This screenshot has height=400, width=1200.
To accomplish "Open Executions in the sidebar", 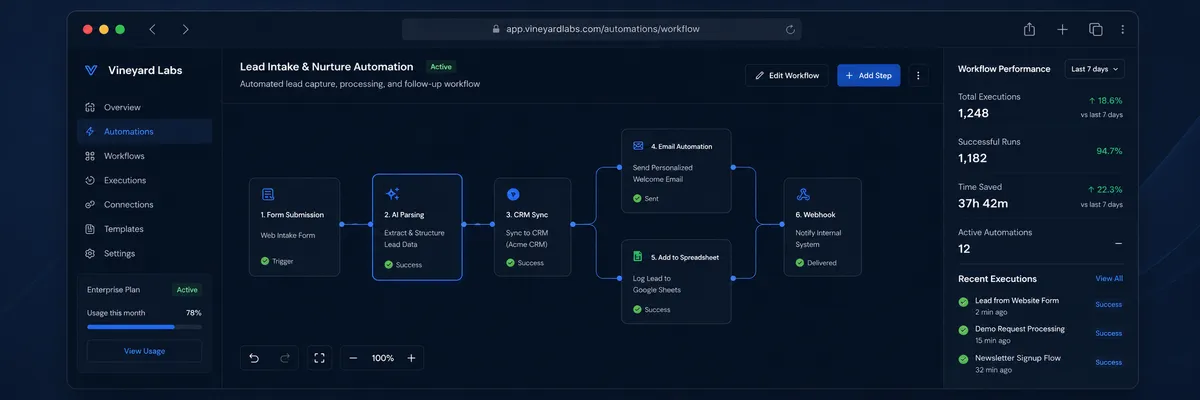I will click(x=144, y=180).
